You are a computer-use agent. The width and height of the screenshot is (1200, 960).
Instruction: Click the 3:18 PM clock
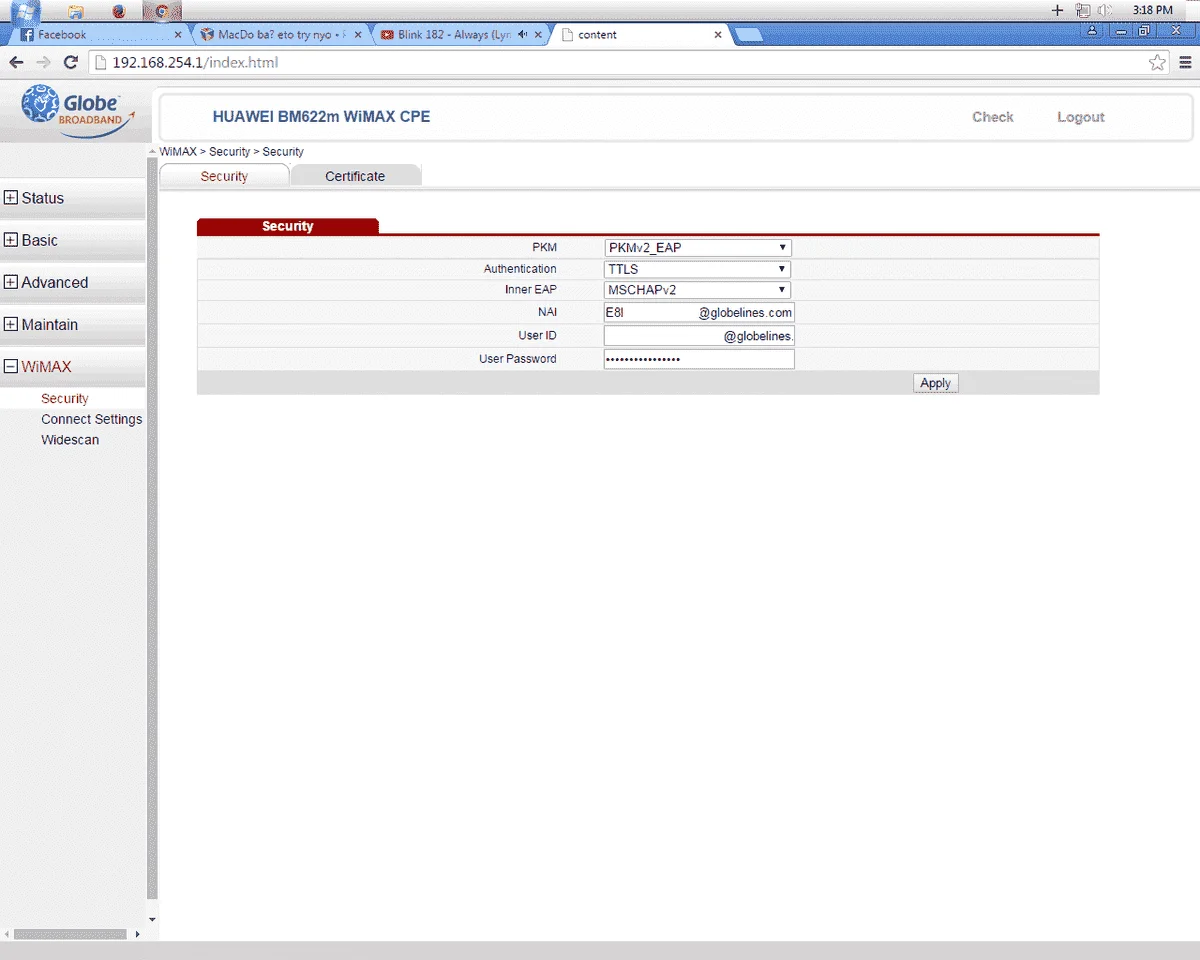coord(1152,10)
